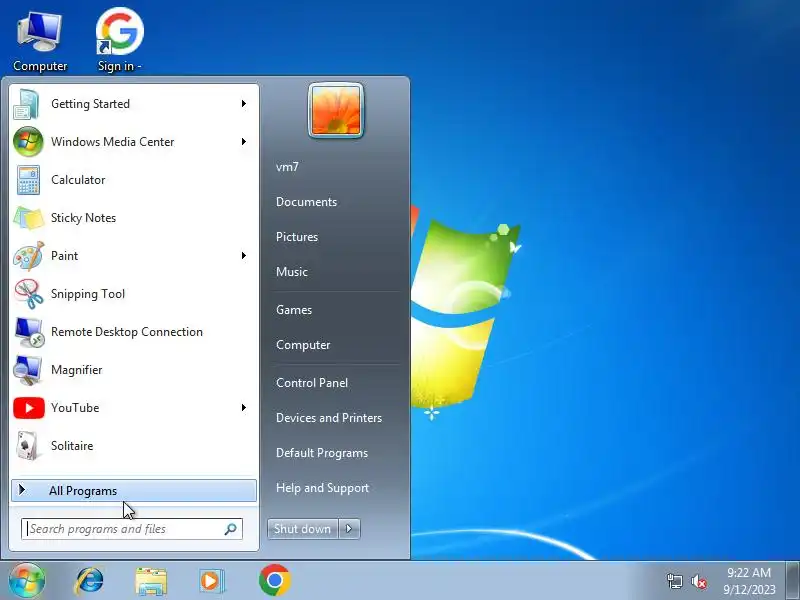
Task: Expand Paint recent files arrow
Action: 244,256
